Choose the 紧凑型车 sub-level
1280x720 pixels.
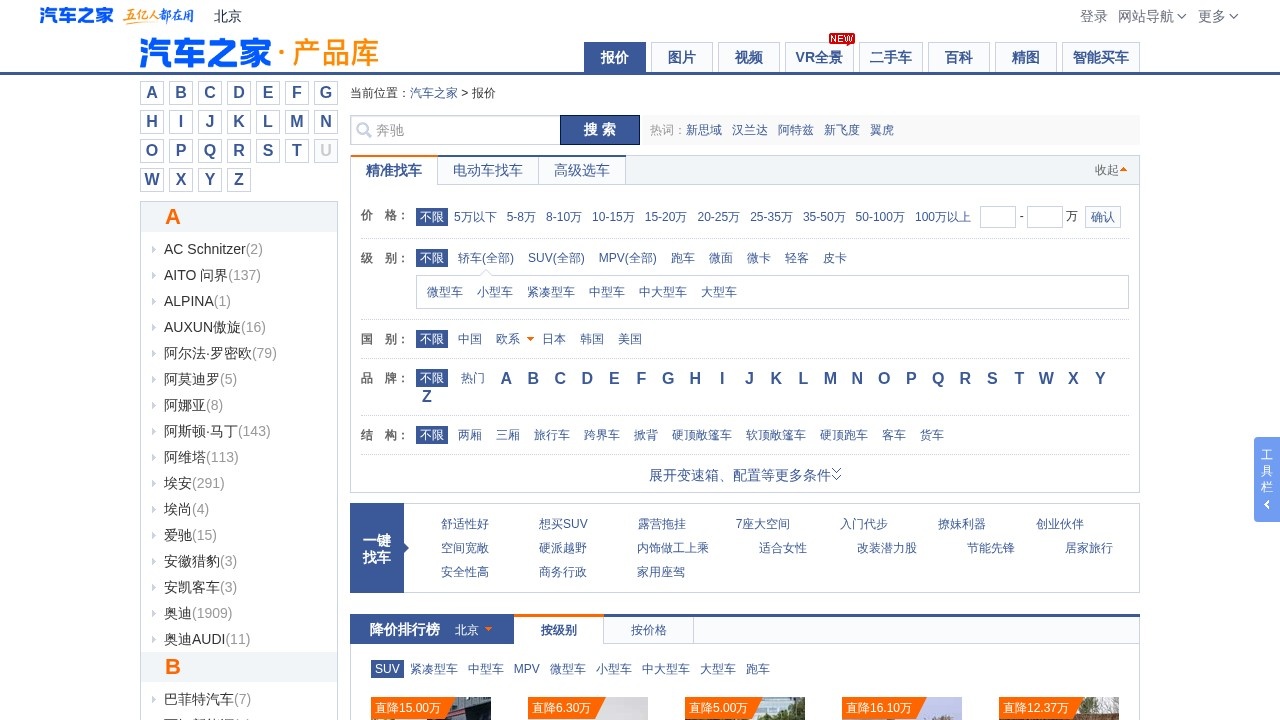click(551, 292)
